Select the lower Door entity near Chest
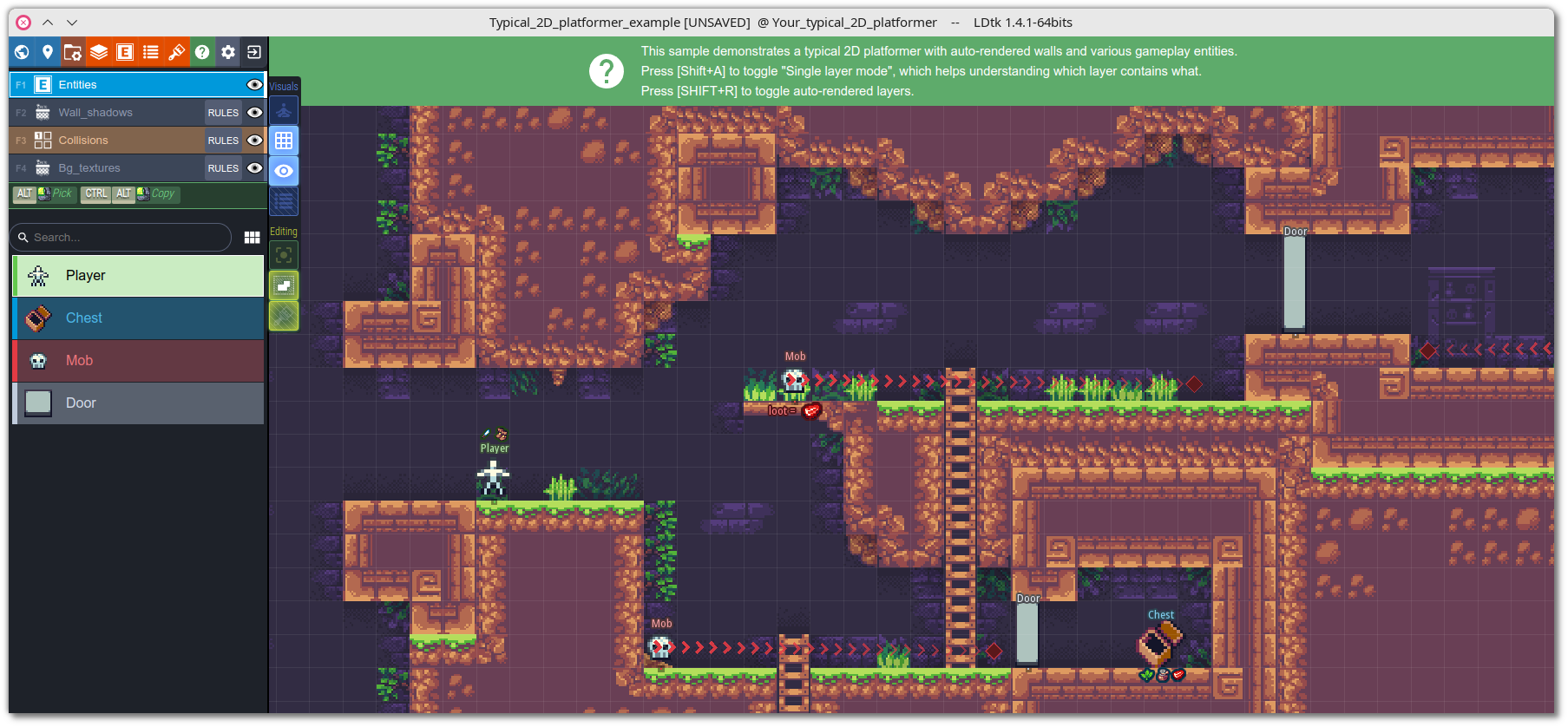Viewport: 1568px width, 727px height. pyautogui.click(x=1027, y=634)
